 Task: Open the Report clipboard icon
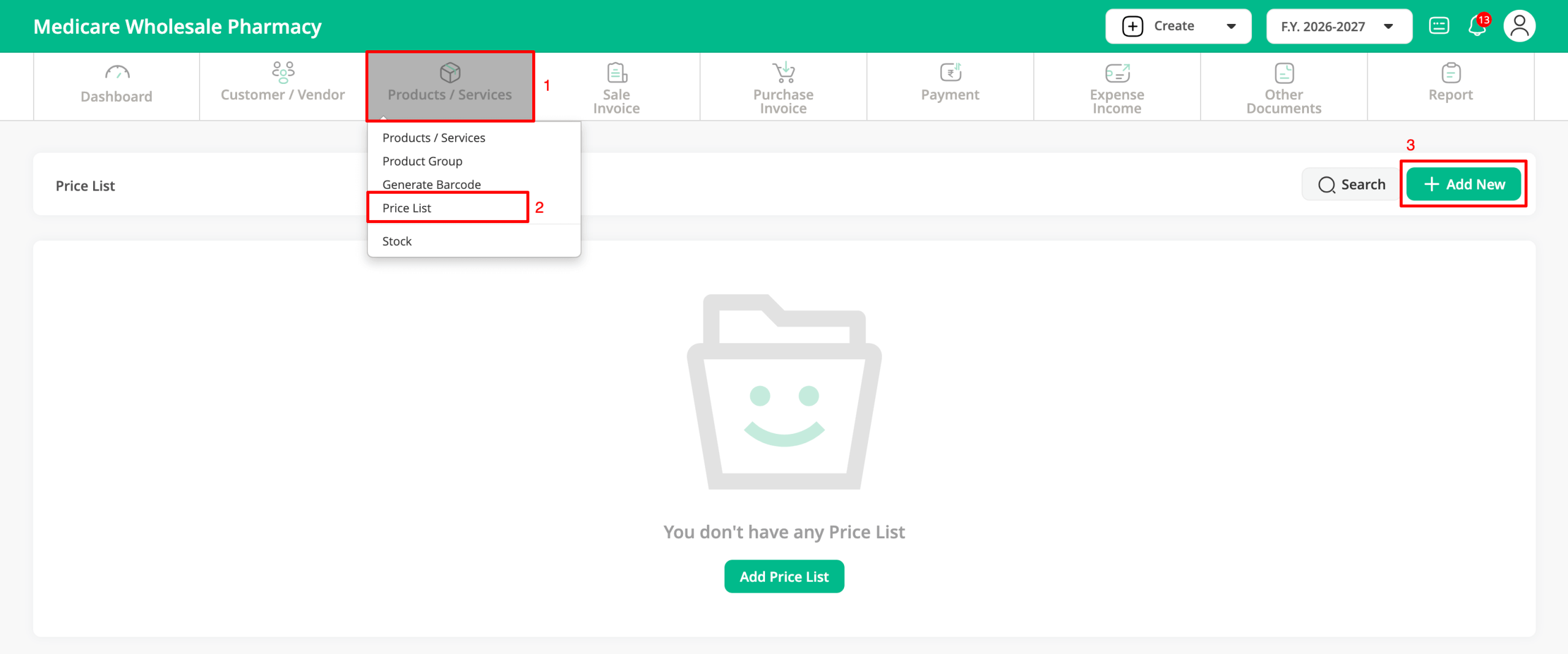[1450, 73]
